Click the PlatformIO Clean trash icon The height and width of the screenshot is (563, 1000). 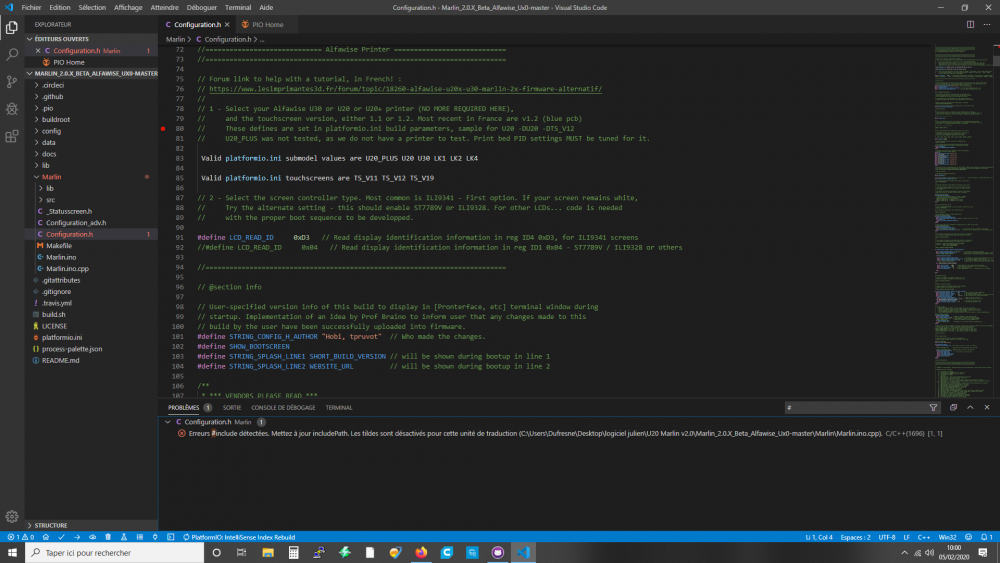pyautogui.click(x=108, y=537)
